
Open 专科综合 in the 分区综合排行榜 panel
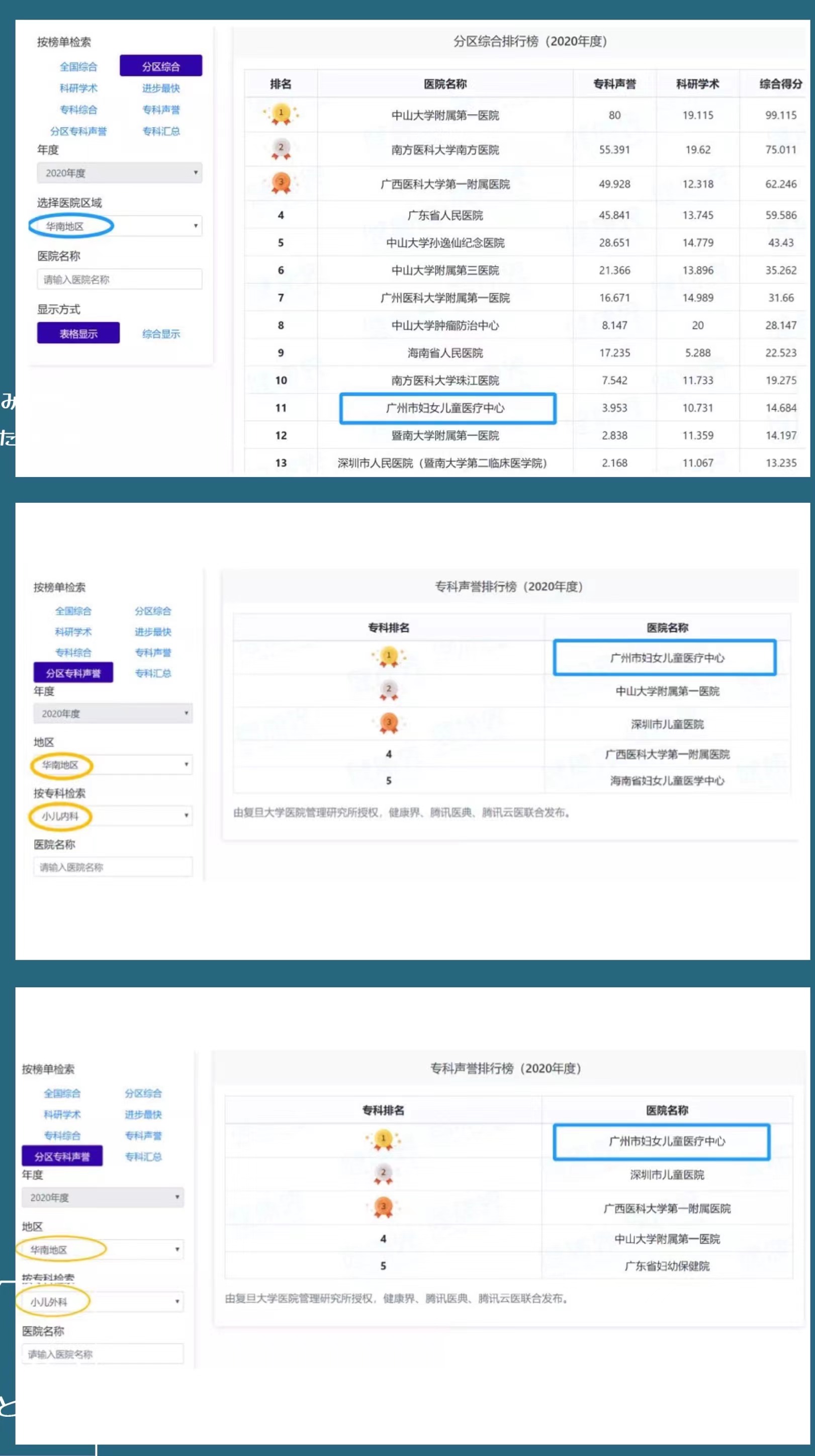tap(78, 110)
